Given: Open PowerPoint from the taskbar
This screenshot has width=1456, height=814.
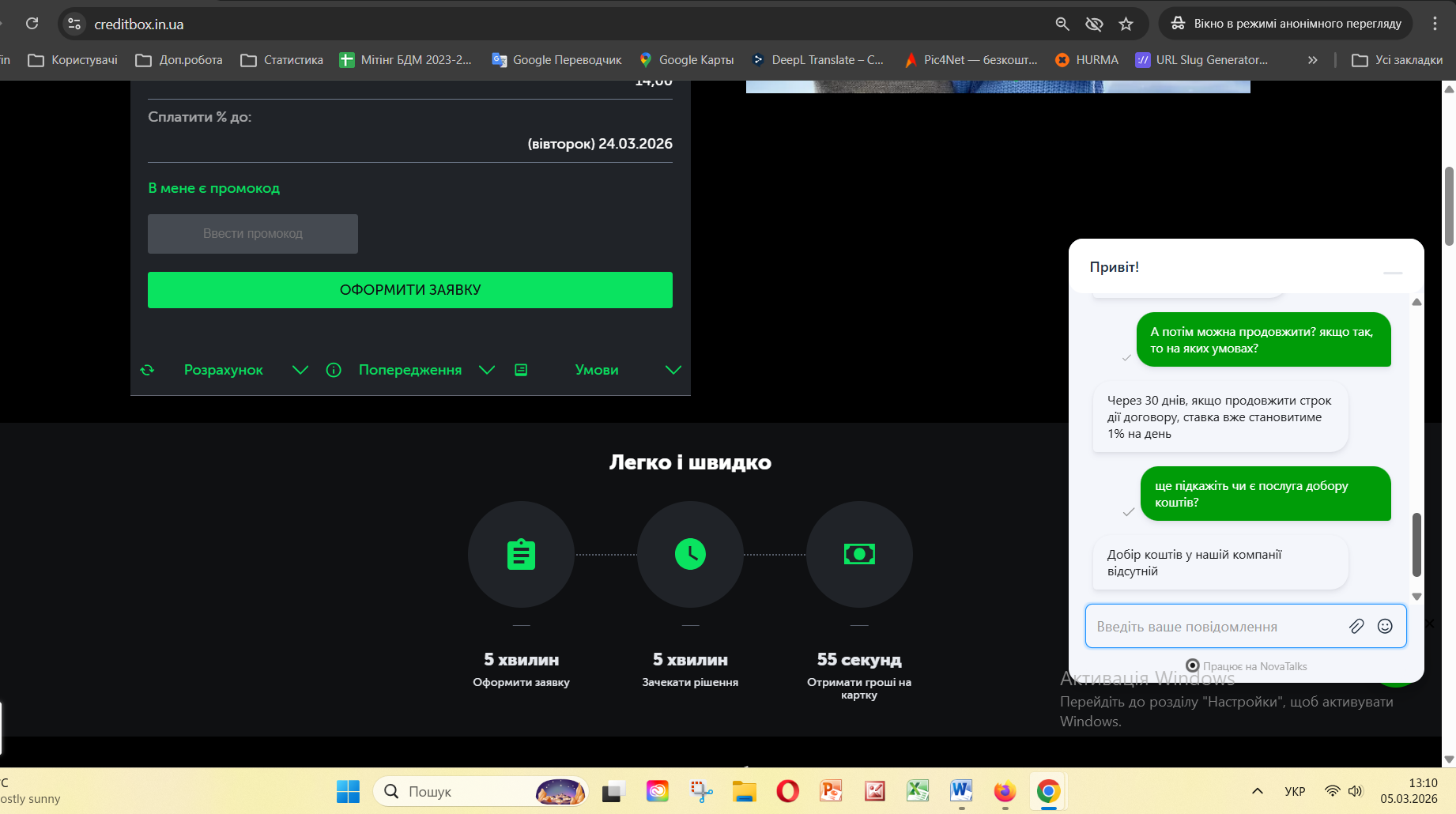Looking at the screenshot, I should (x=832, y=791).
